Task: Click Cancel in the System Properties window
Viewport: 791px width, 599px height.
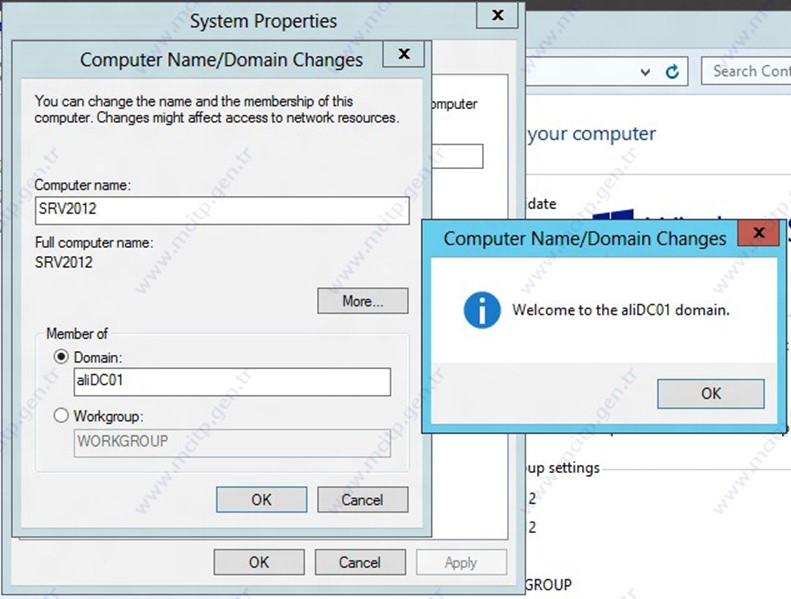Action: coord(360,562)
